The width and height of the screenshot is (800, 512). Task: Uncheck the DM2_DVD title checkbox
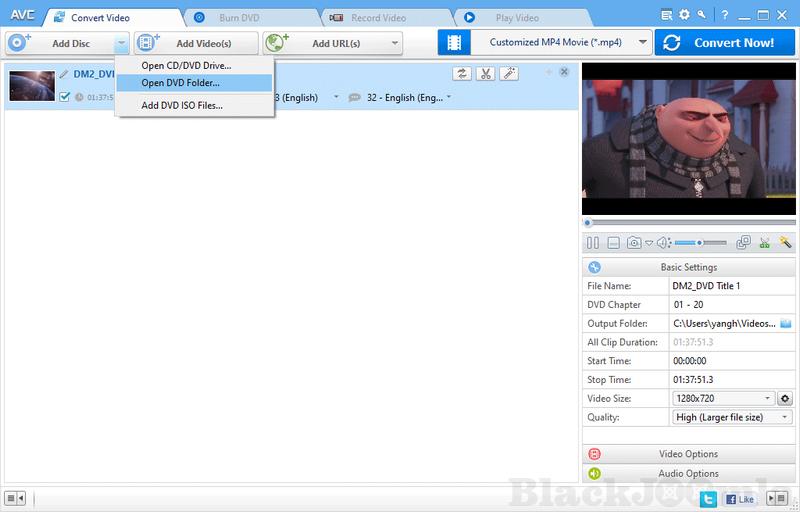pyautogui.click(x=65, y=97)
